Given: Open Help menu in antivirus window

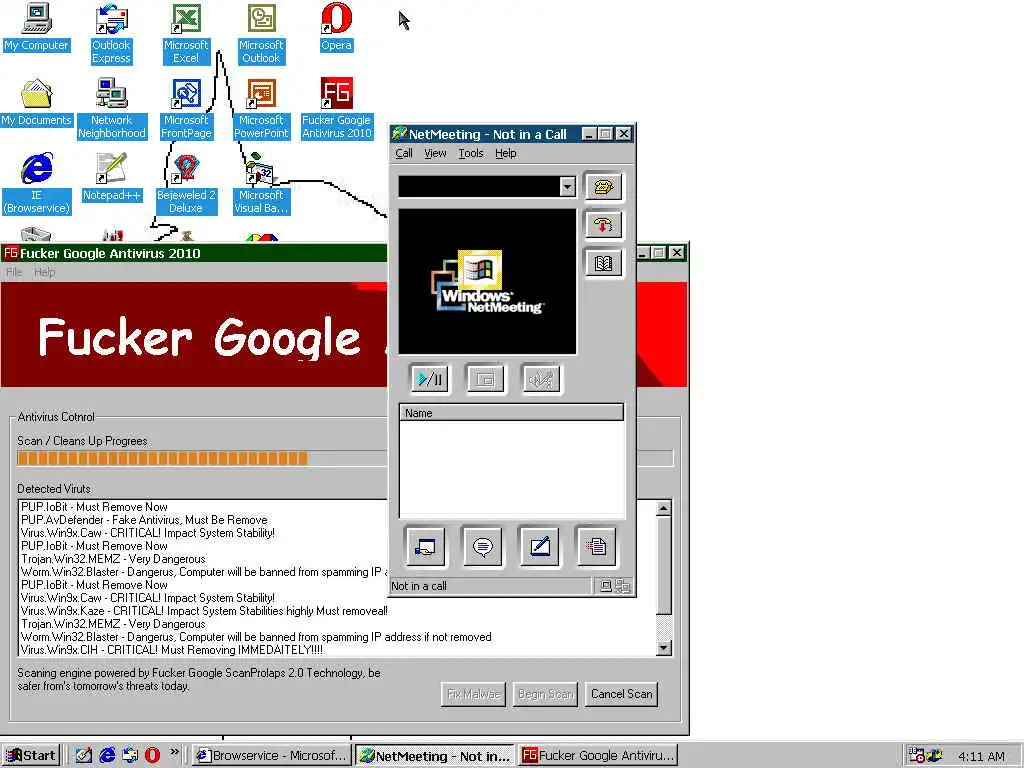Looking at the screenshot, I should (44, 272).
